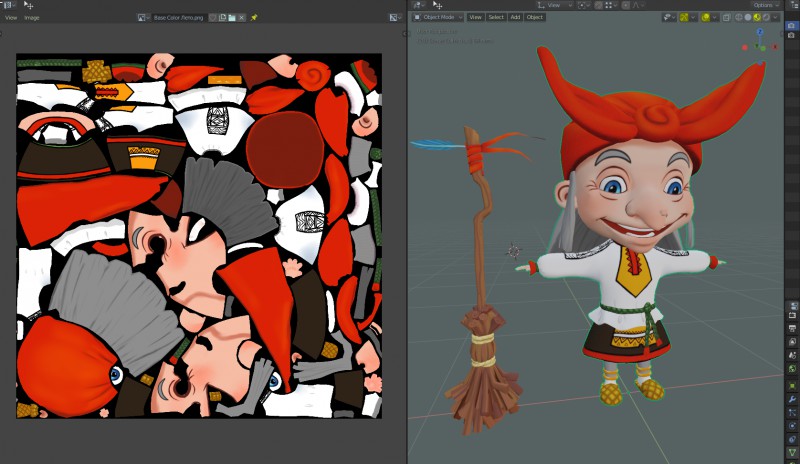Switch to rendered shading

766,17
